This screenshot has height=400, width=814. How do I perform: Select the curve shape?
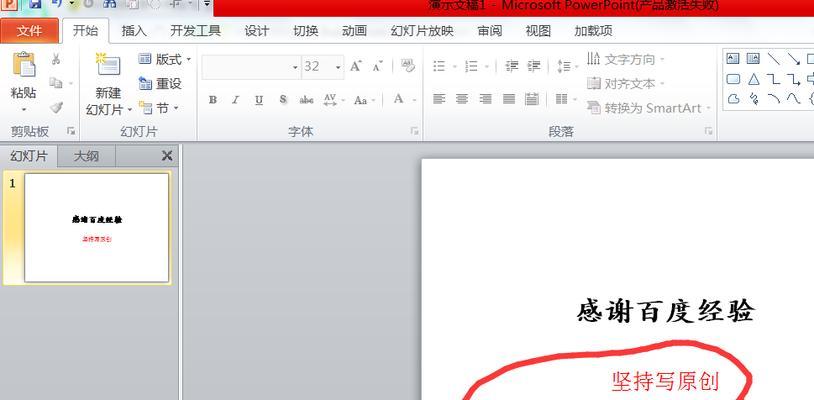pos(793,99)
